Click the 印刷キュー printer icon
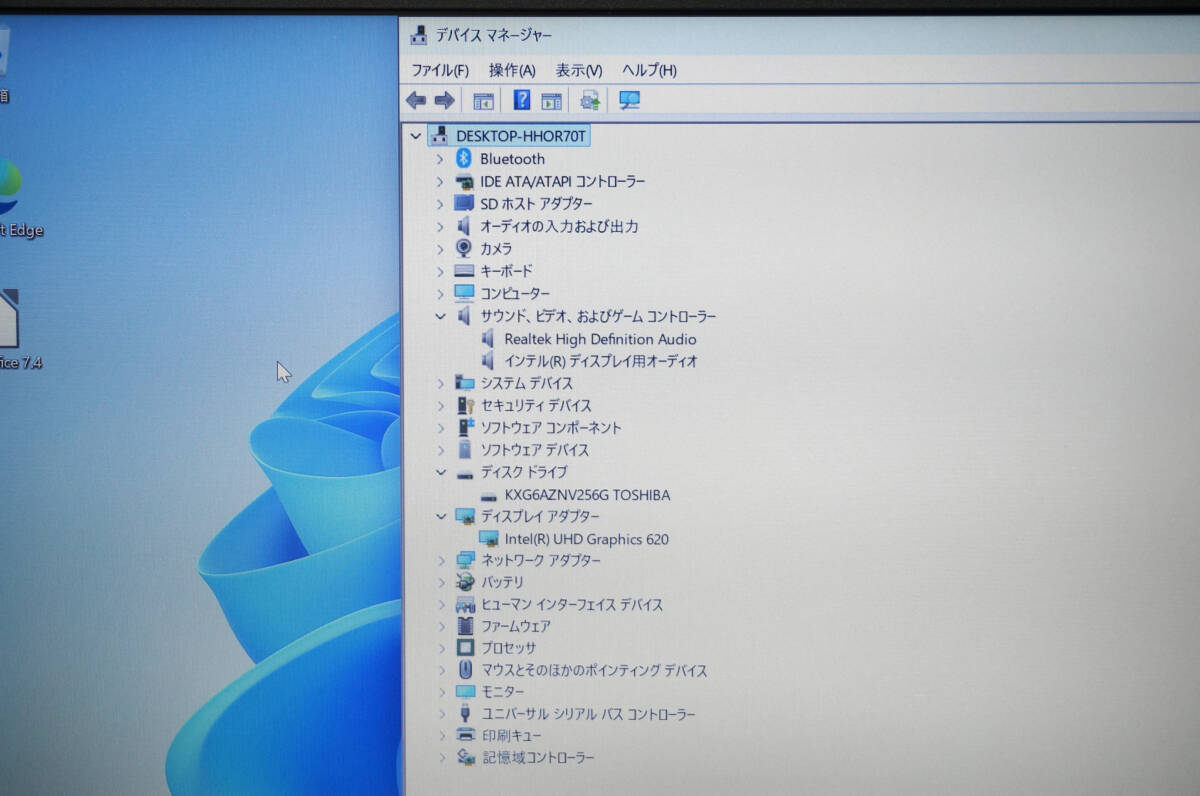 (466, 735)
